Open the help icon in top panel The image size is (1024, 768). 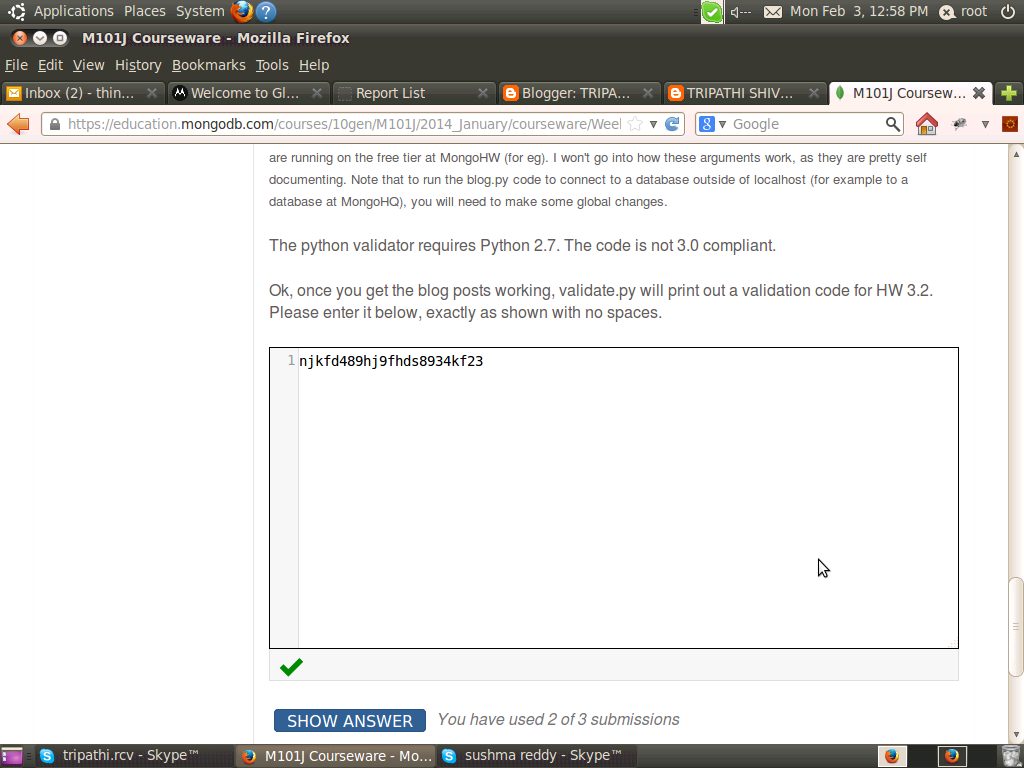click(266, 11)
